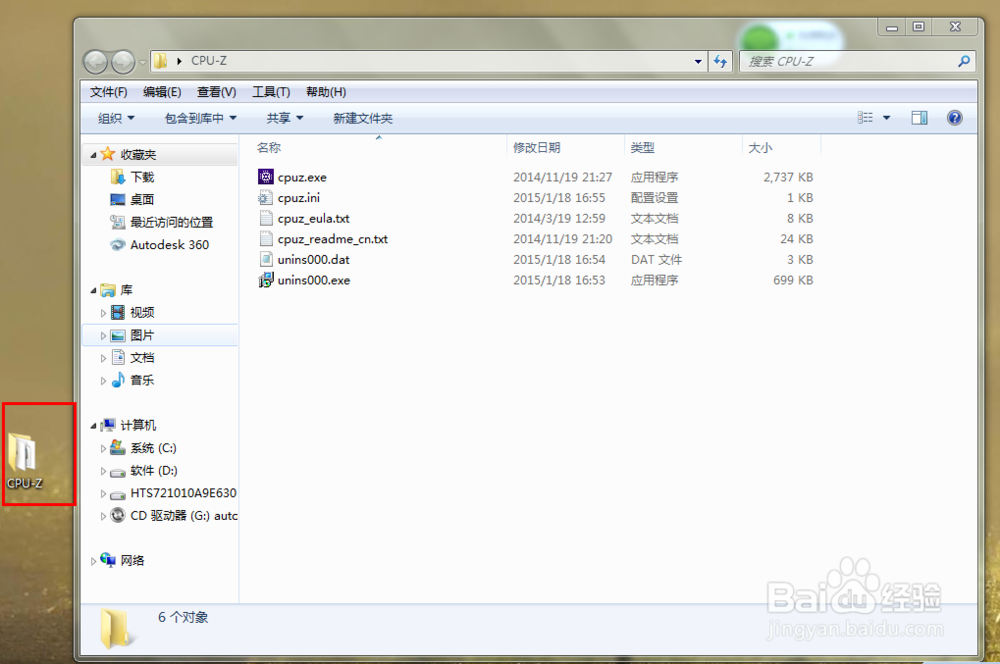
Task: Click the 2014/3/19 12:59 date cell
Action: pos(559,218)
